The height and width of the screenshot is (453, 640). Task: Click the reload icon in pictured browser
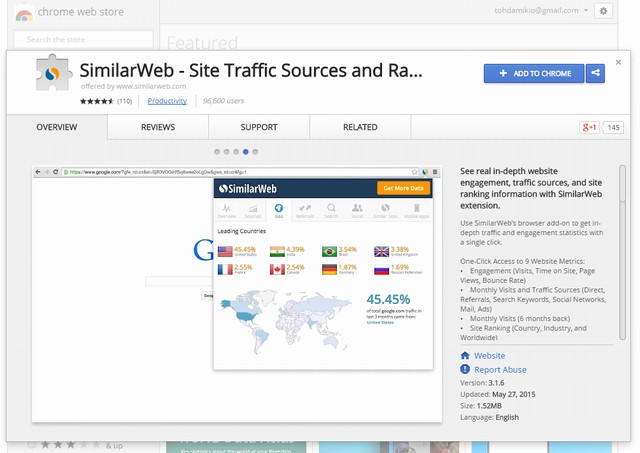[x=56, y=172]
